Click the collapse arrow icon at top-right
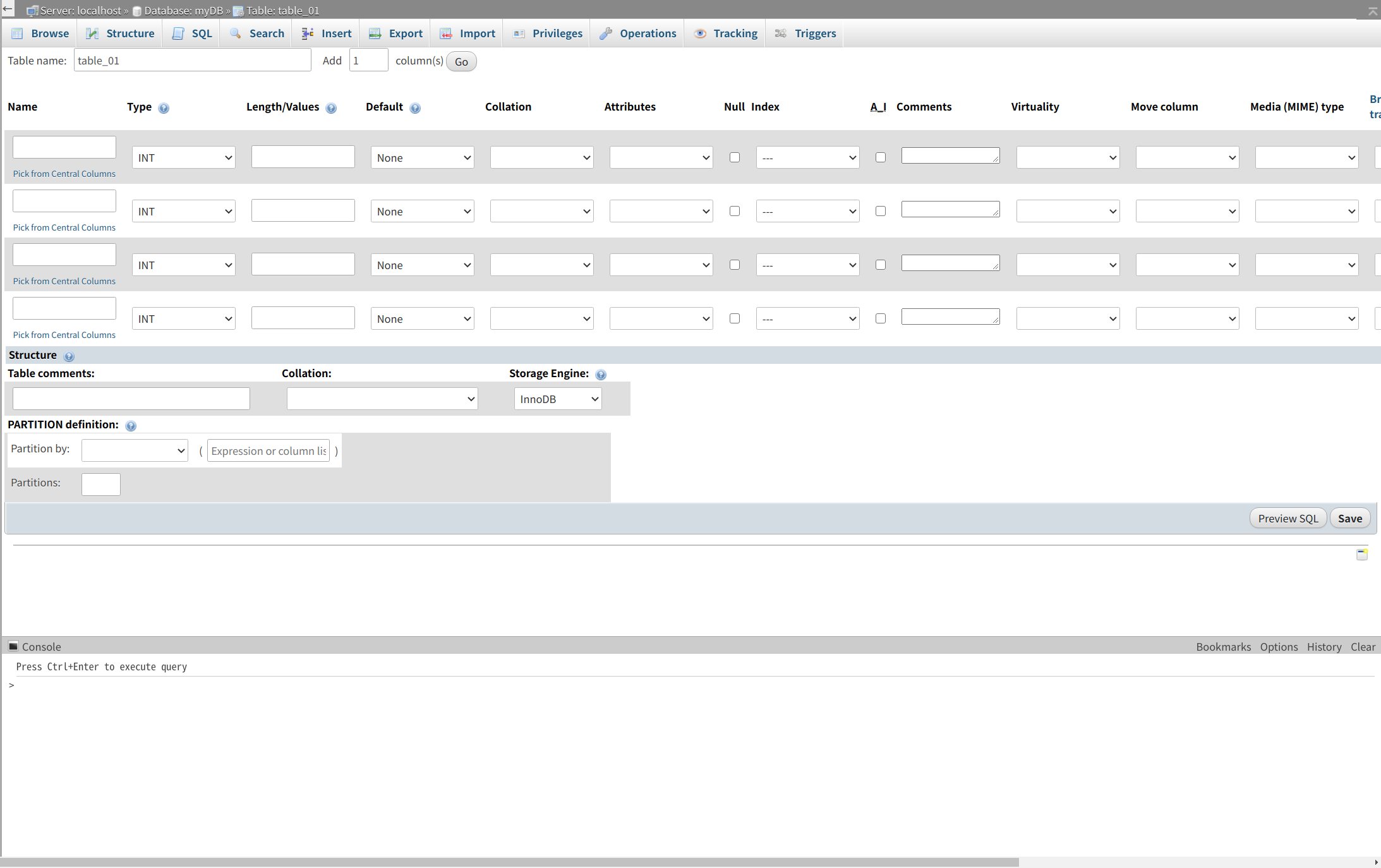The width and height of the screenshot is (1381, 868). tap(1373, 11)
